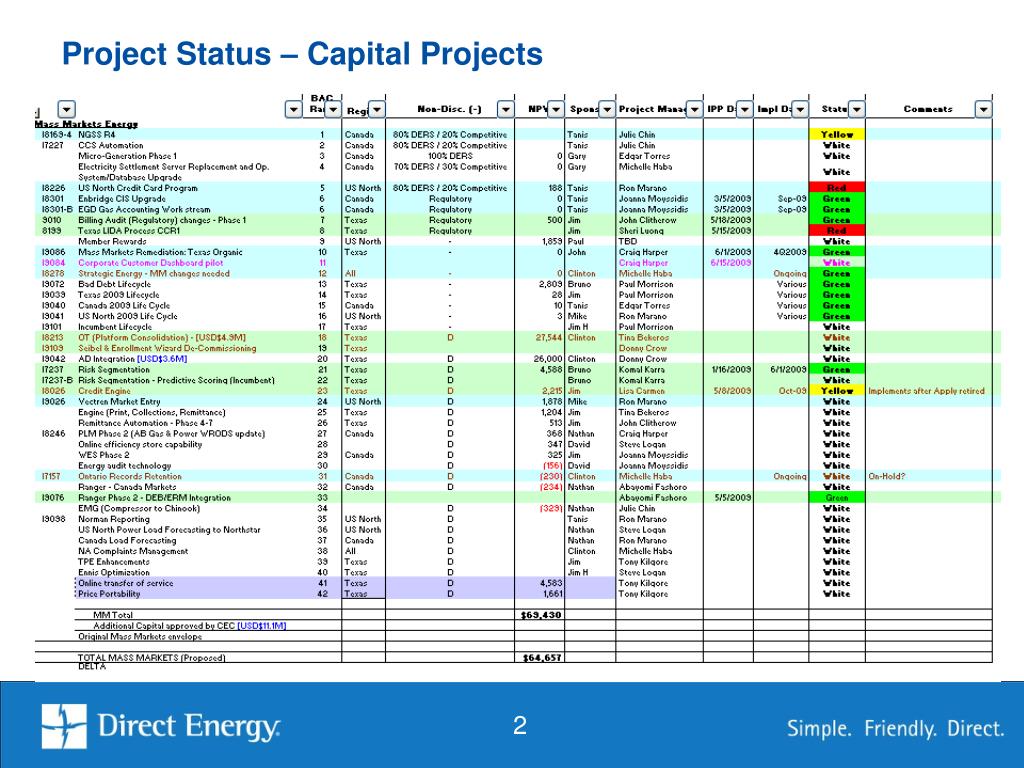
Task: Select the 1/16/2009 IPP date cell
Action: point(731,370)
